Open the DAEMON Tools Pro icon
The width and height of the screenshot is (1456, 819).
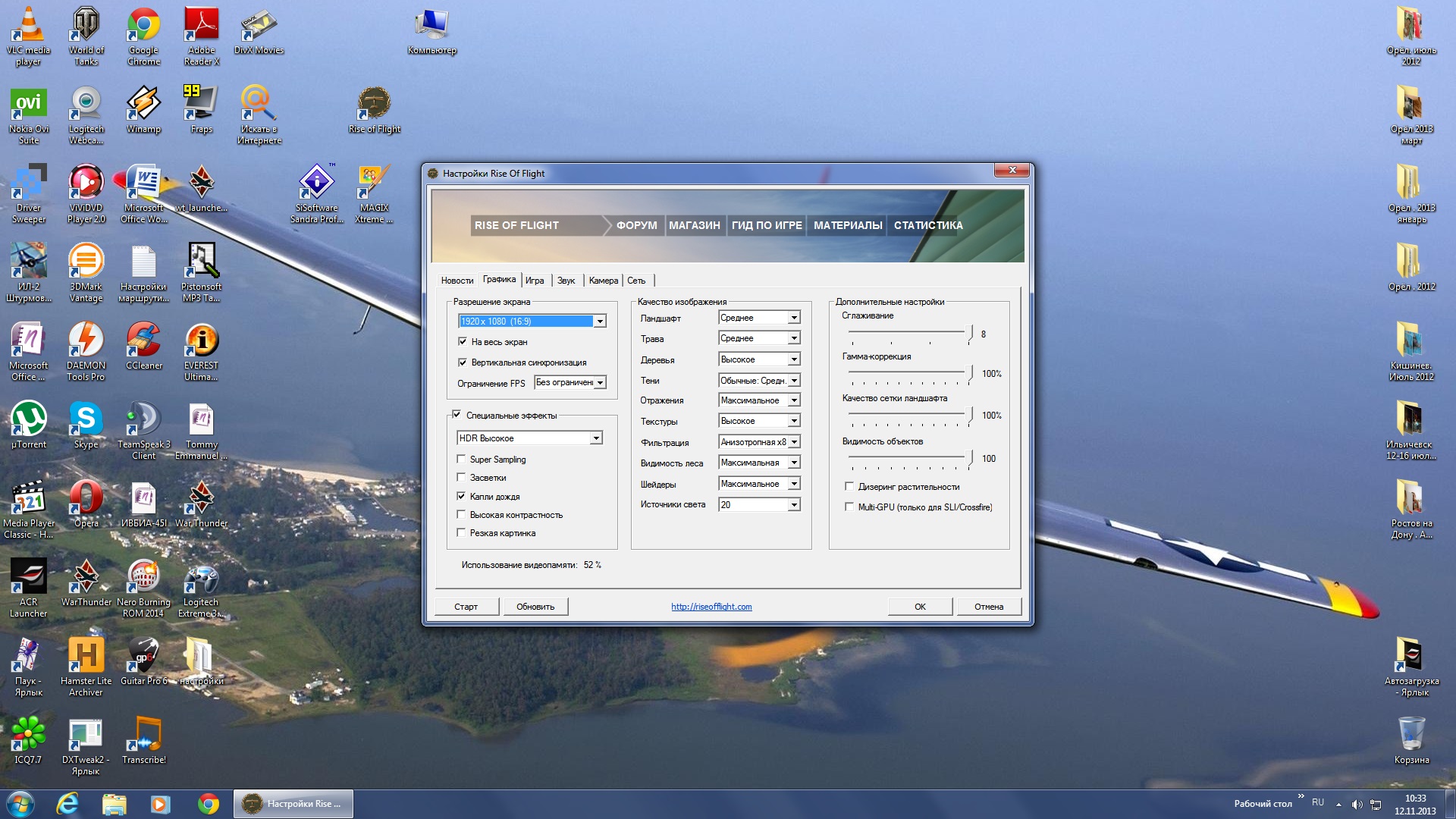pyautogui.click(x=86, y=340)
